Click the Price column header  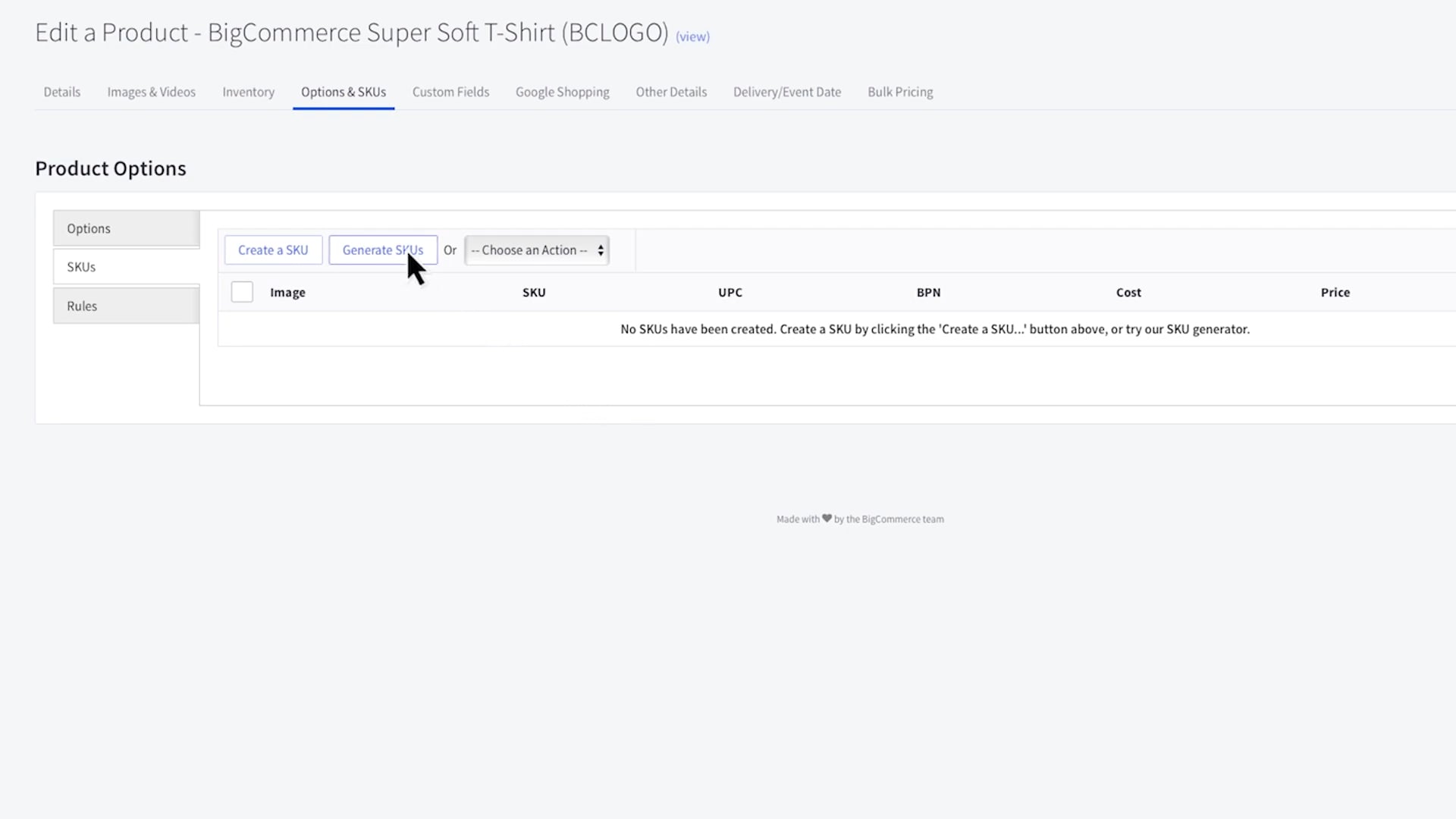[x=1335, y=292]
